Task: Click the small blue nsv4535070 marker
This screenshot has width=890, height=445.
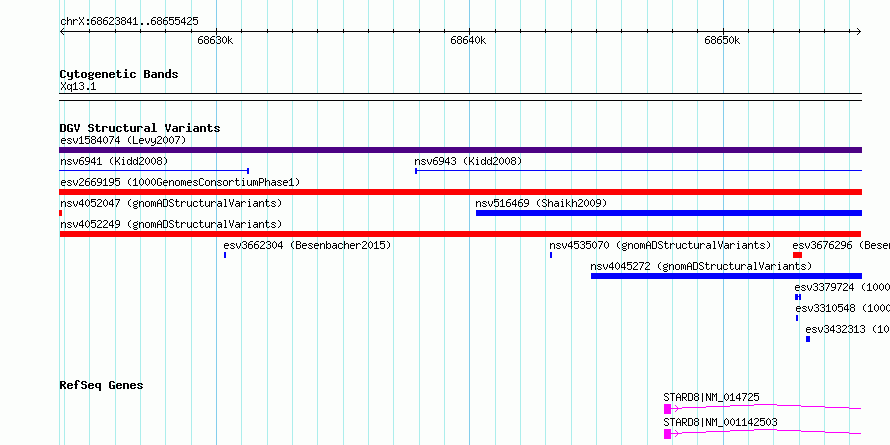Action: [551, 255]
